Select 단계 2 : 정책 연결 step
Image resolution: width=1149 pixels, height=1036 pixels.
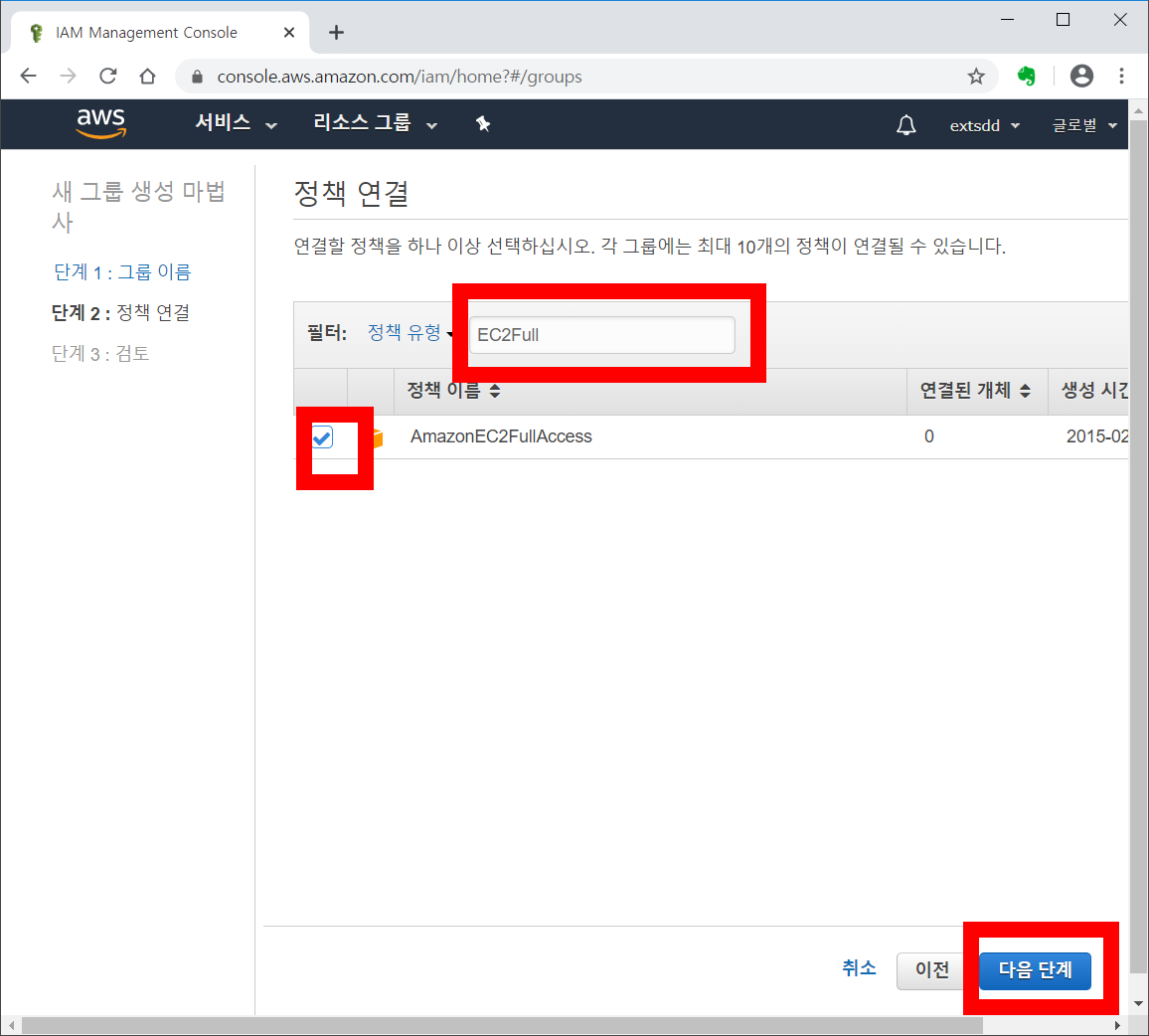(120, 313)
